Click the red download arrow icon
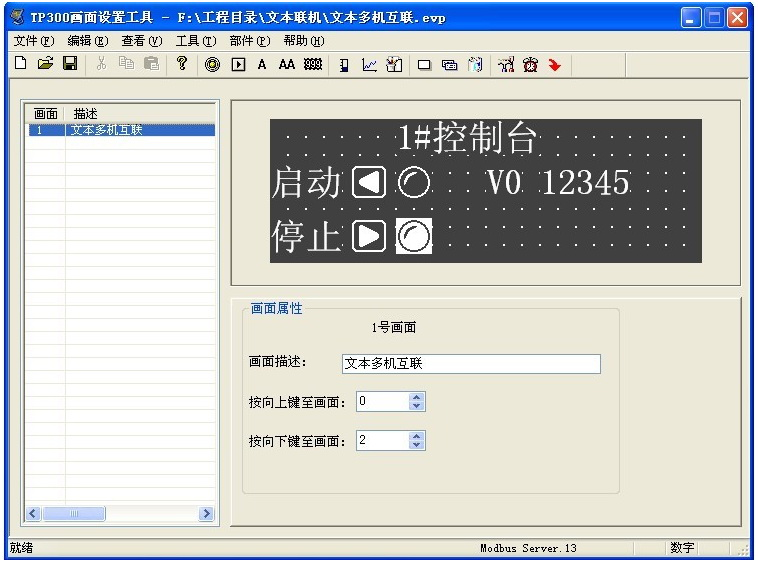Viewport: 758px width, 562px height. (554, 64)
